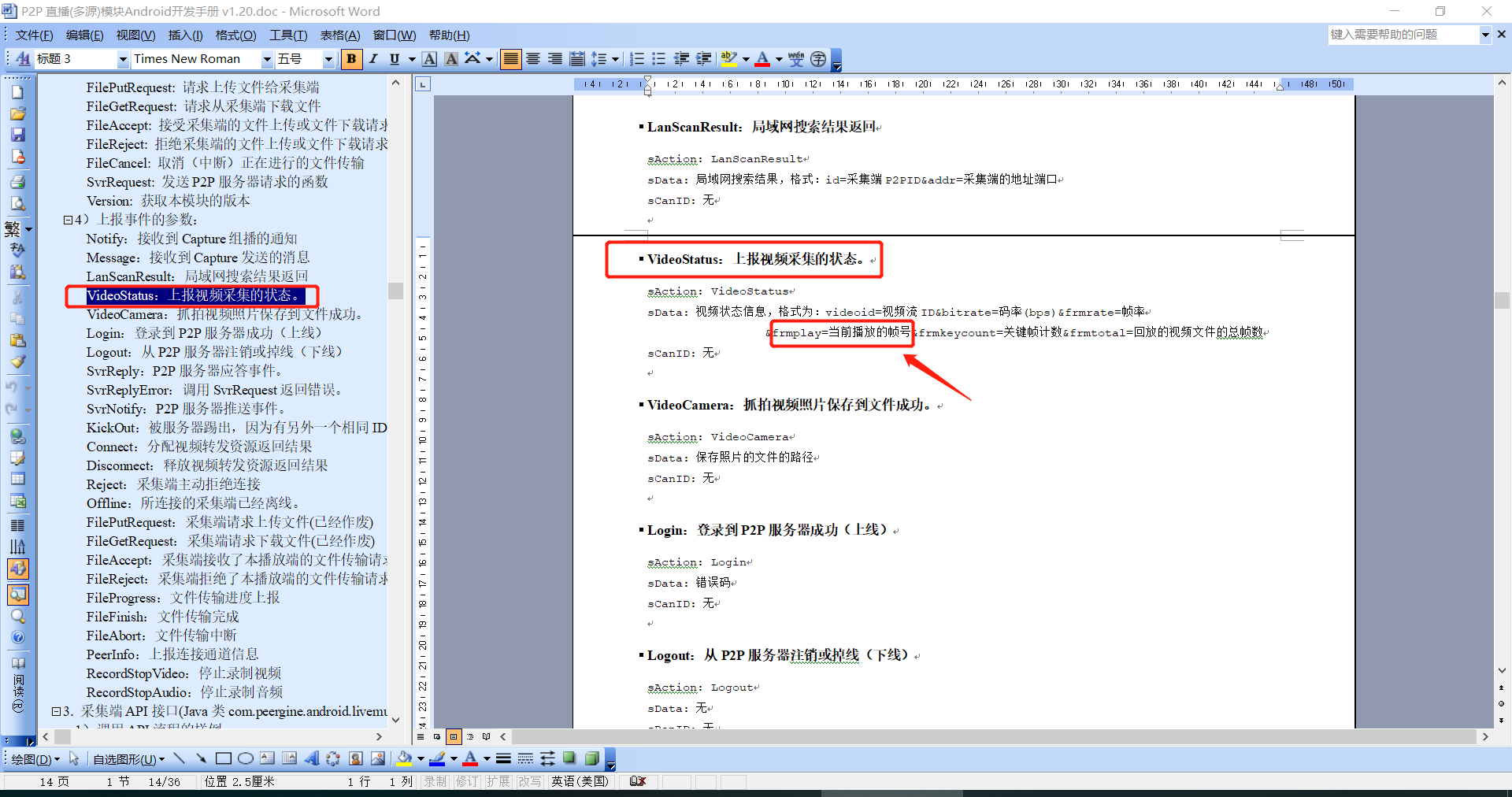Apply yellow text highlight

click(729, 59)
